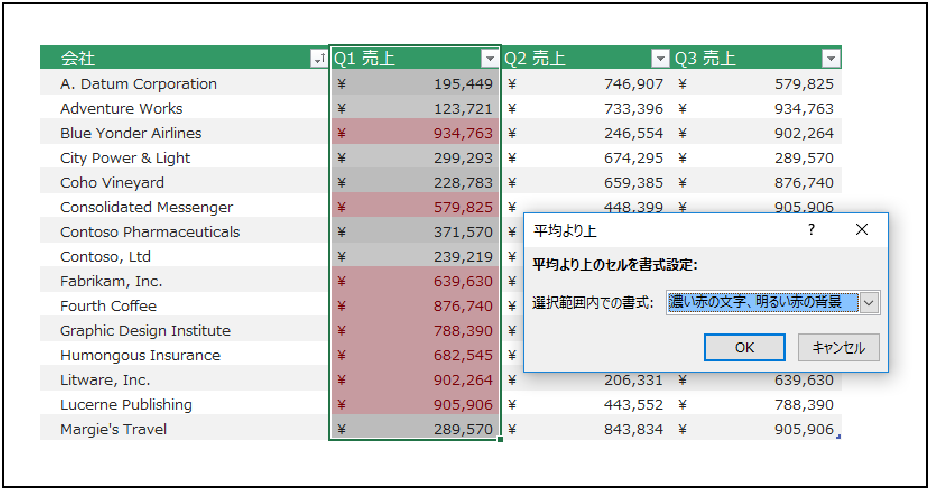Select the Consolidated Messenger cell
932x492 pixels.
click(x=184, y=207)
